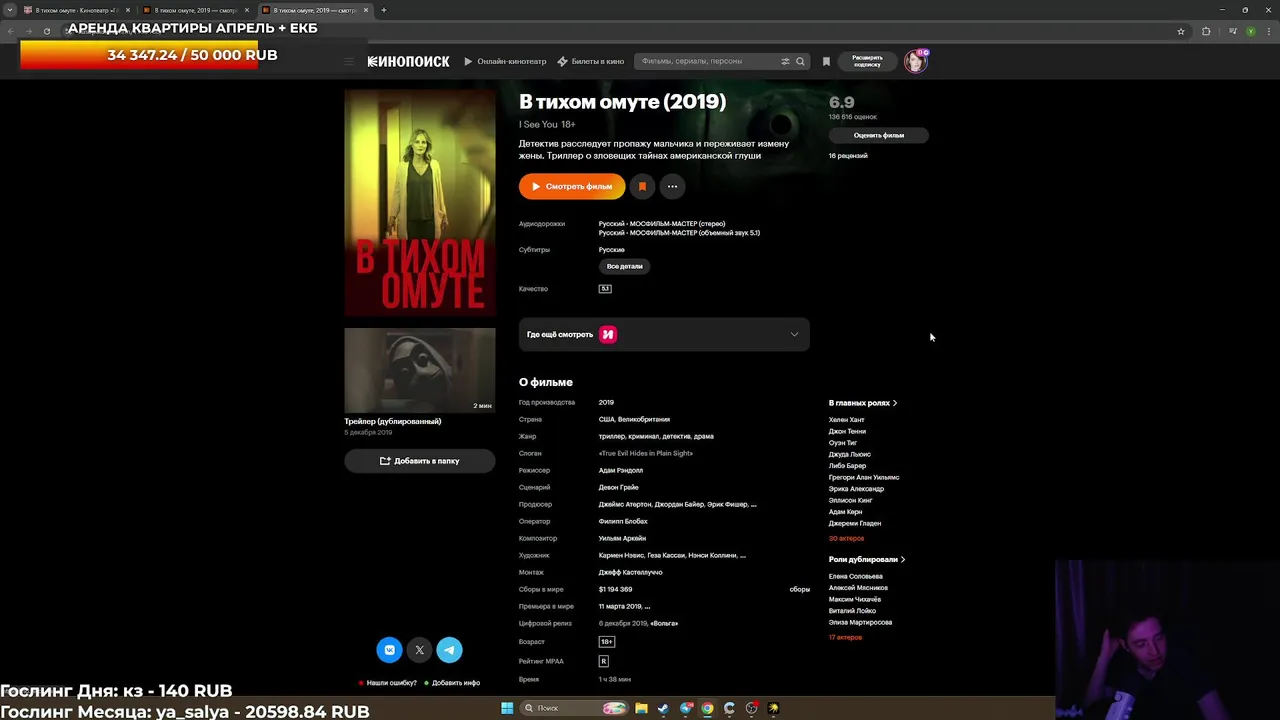Bookmark the film next to the play button
Screen dimensions: 1280x720
click(642, 186)
